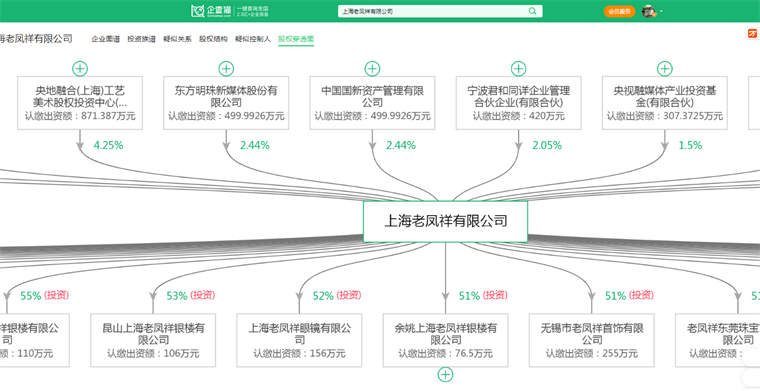The height and width of the screenshot is (391, 760).
Task: Open the 昆山上海老凤祥银楼有限公司 card
Action: click(153, 340)
